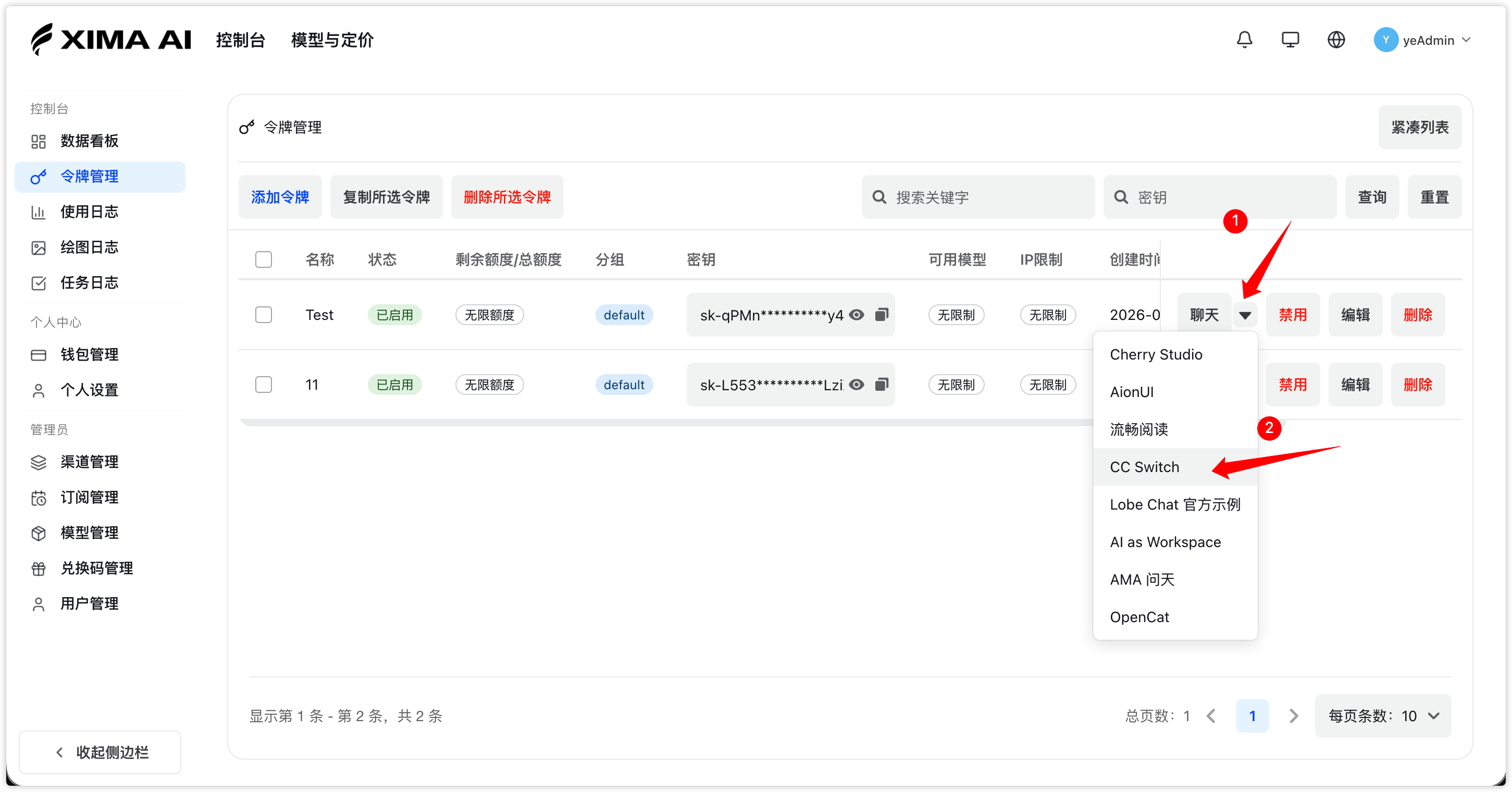Go to previous page arrow
The image size is (1512, 792).
(1210, 716)
